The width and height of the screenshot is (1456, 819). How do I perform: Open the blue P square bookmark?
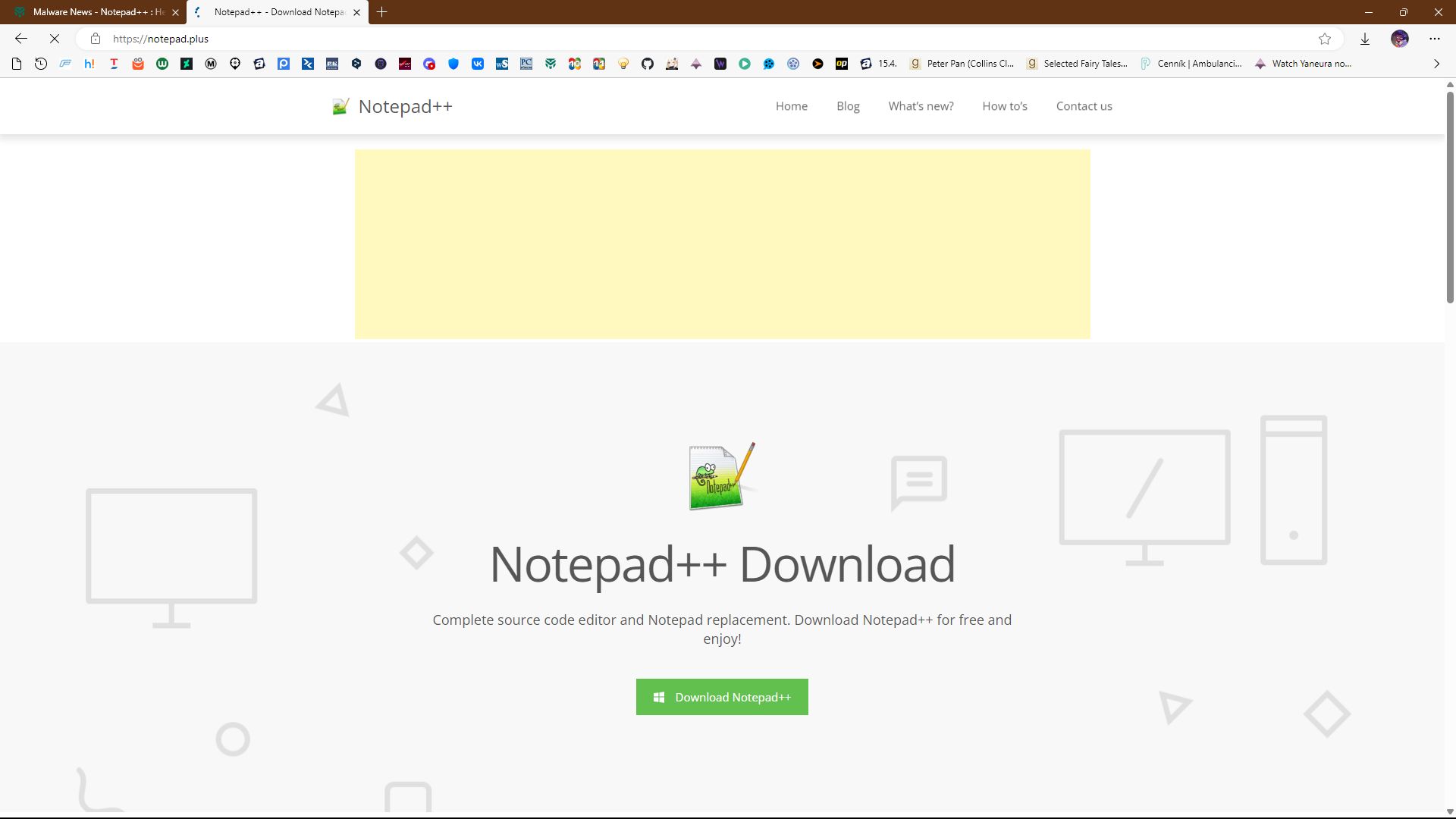(x=284, y=64)
